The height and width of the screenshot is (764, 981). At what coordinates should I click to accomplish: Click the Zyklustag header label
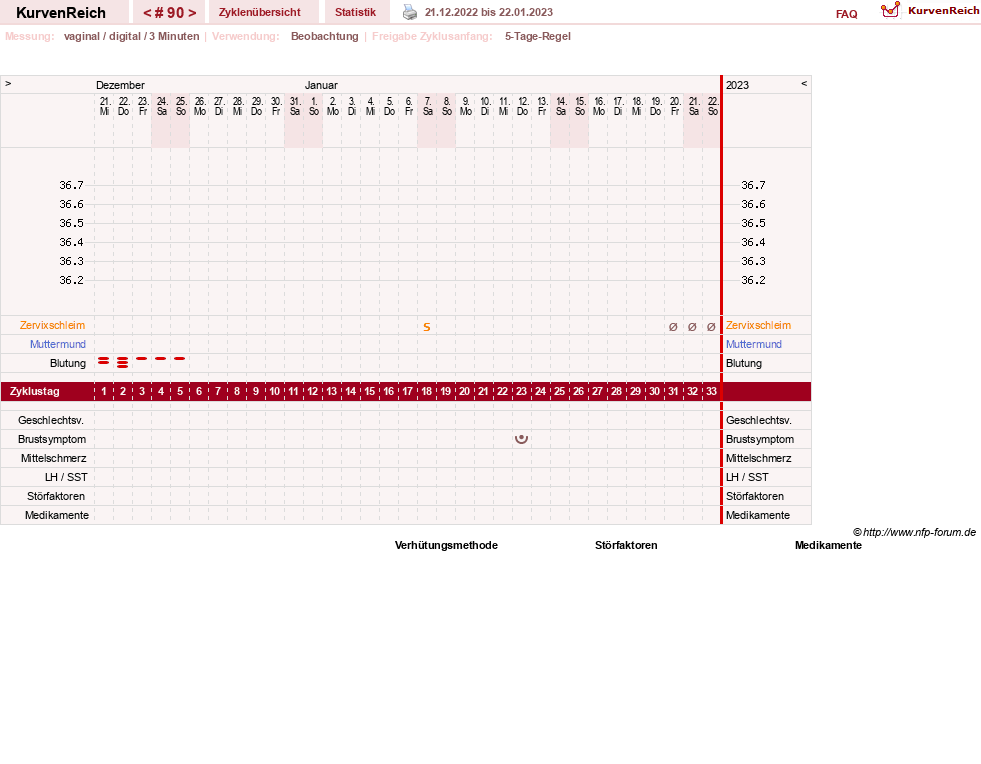click(34, 391)
